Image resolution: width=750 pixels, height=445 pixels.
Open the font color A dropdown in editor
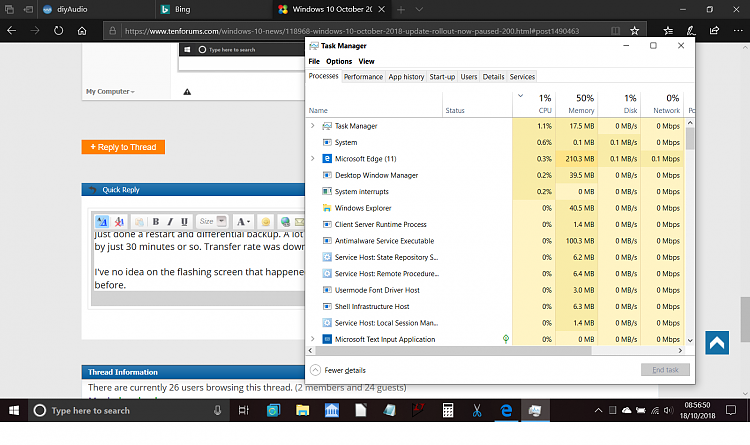coord(243,222)
